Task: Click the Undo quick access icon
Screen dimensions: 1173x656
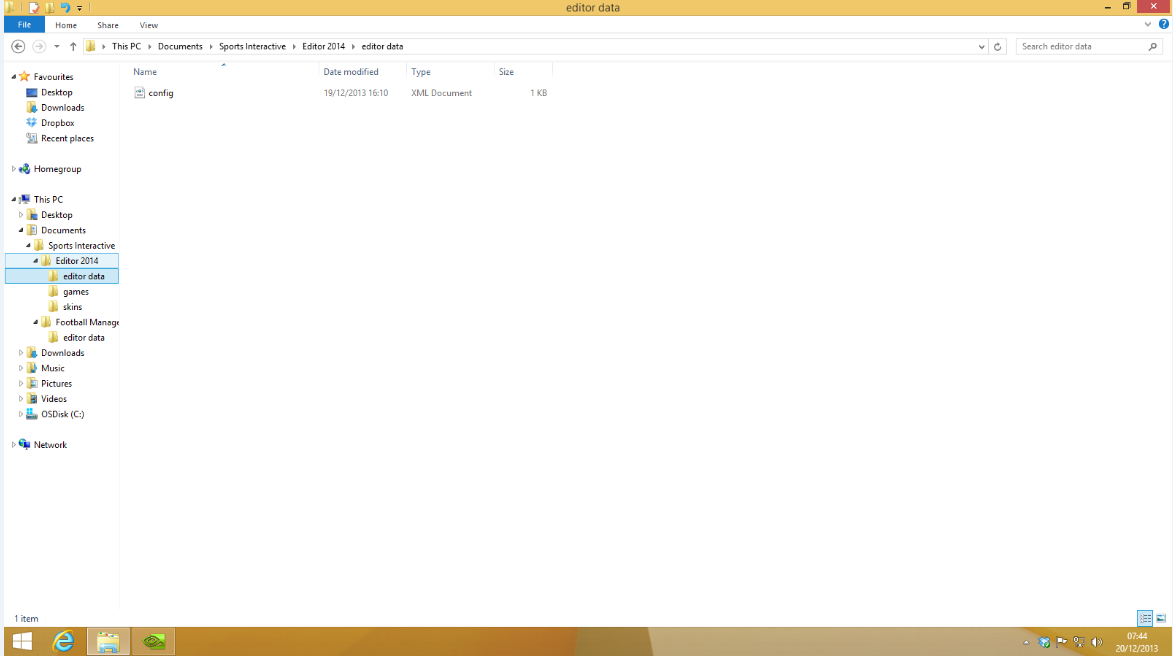Action: point(65,7)
